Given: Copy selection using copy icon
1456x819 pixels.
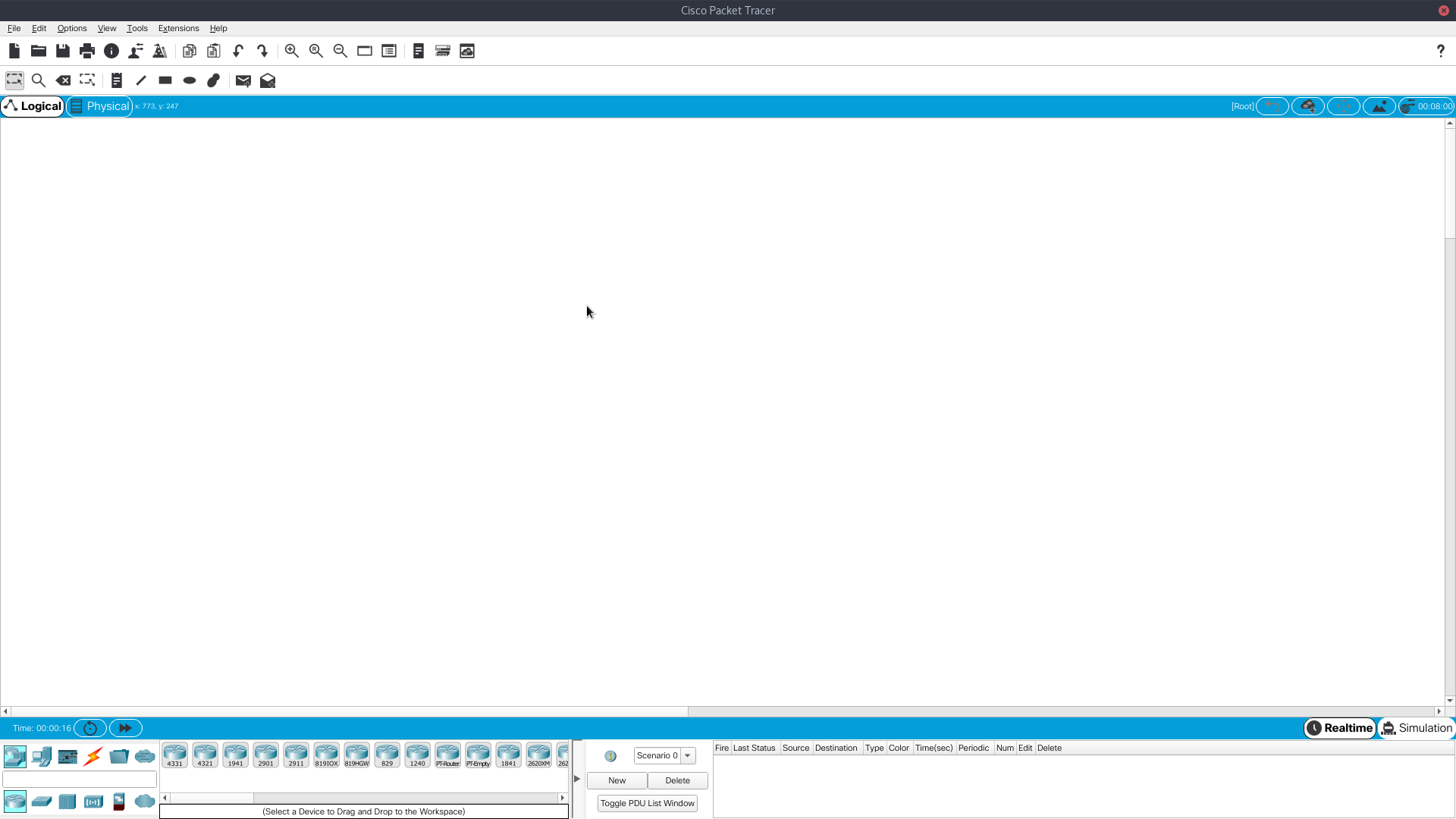Looking at the screenshot, I should pos(190,51).
